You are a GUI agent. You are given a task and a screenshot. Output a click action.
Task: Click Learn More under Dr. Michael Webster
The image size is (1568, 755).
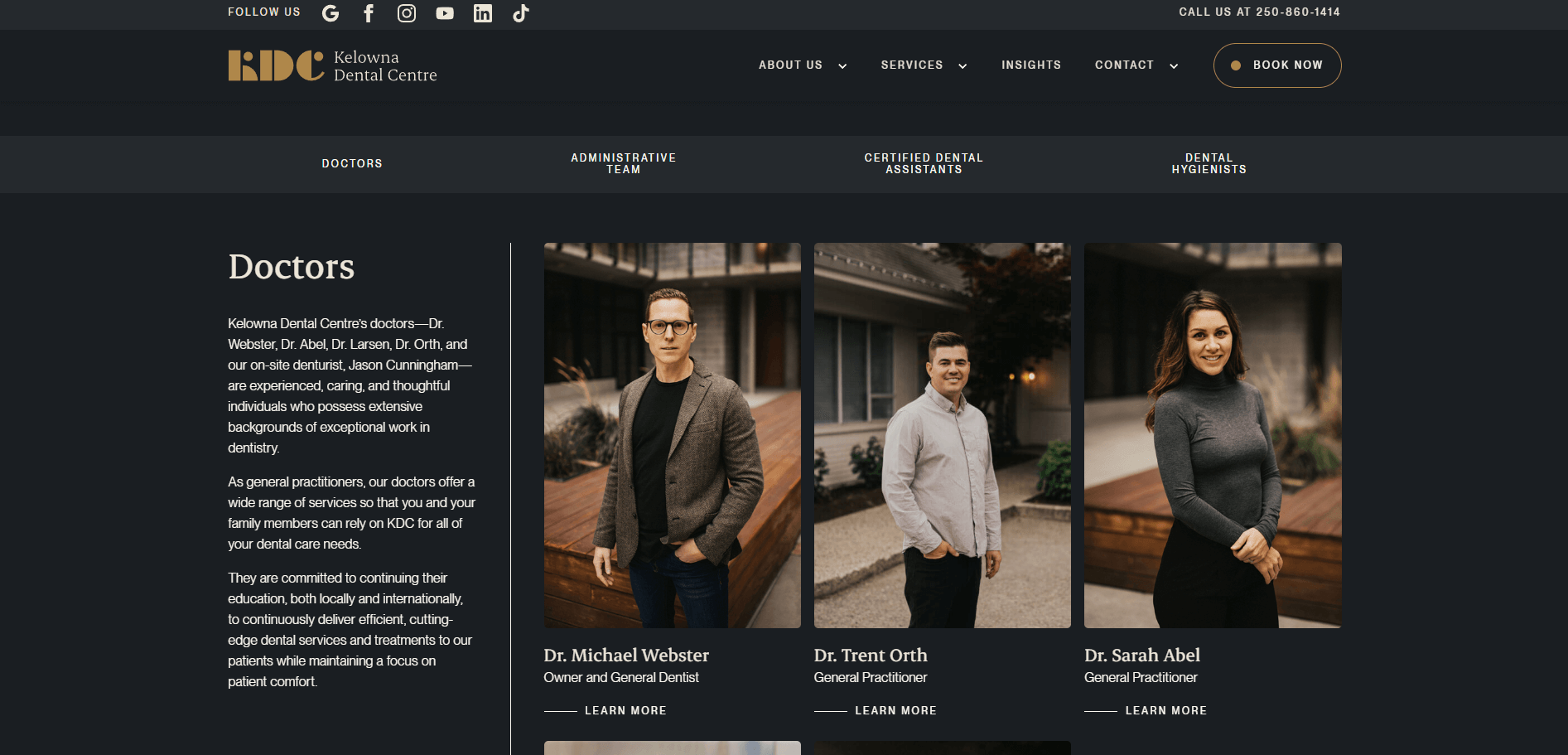(x=625, y=711)
